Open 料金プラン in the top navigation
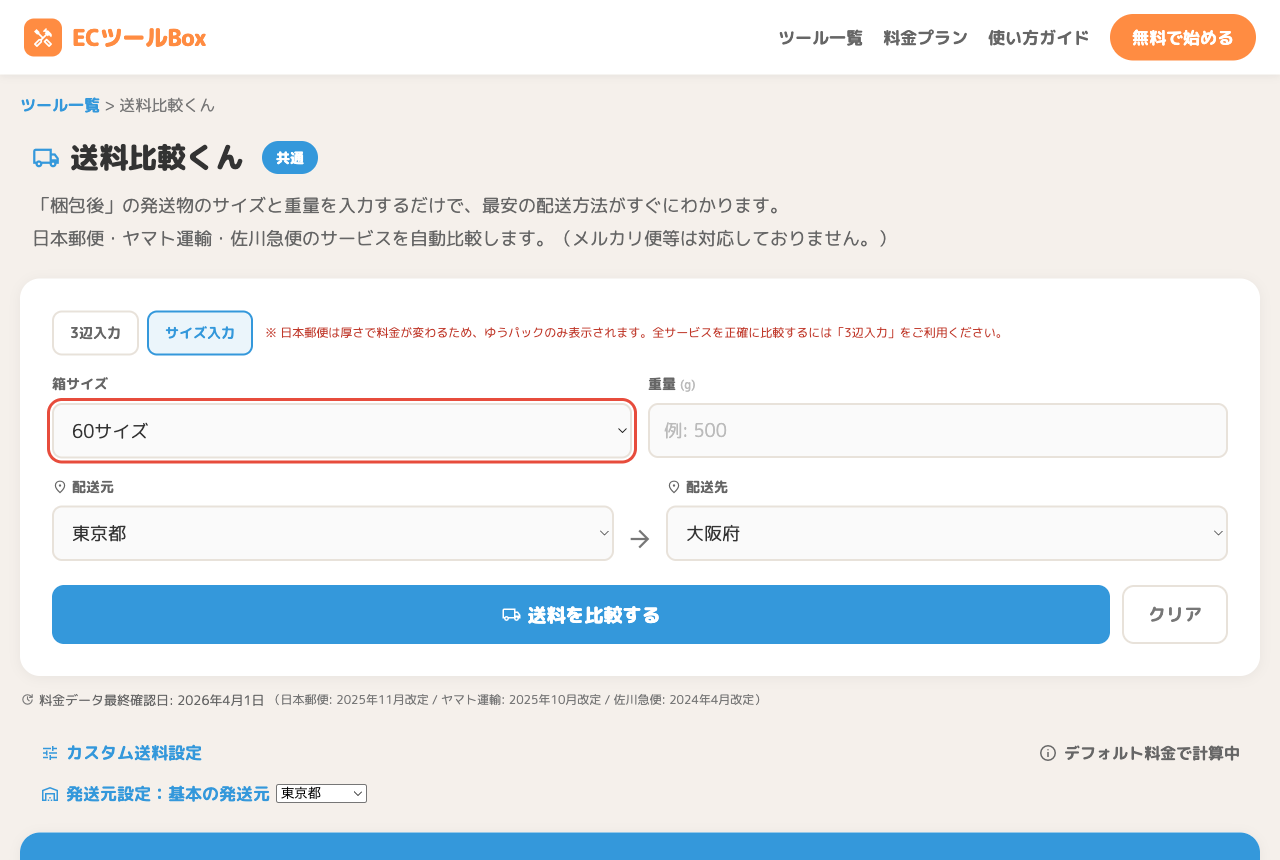The width and height of the screenshot is (1280, 860). tap(925, 38)
